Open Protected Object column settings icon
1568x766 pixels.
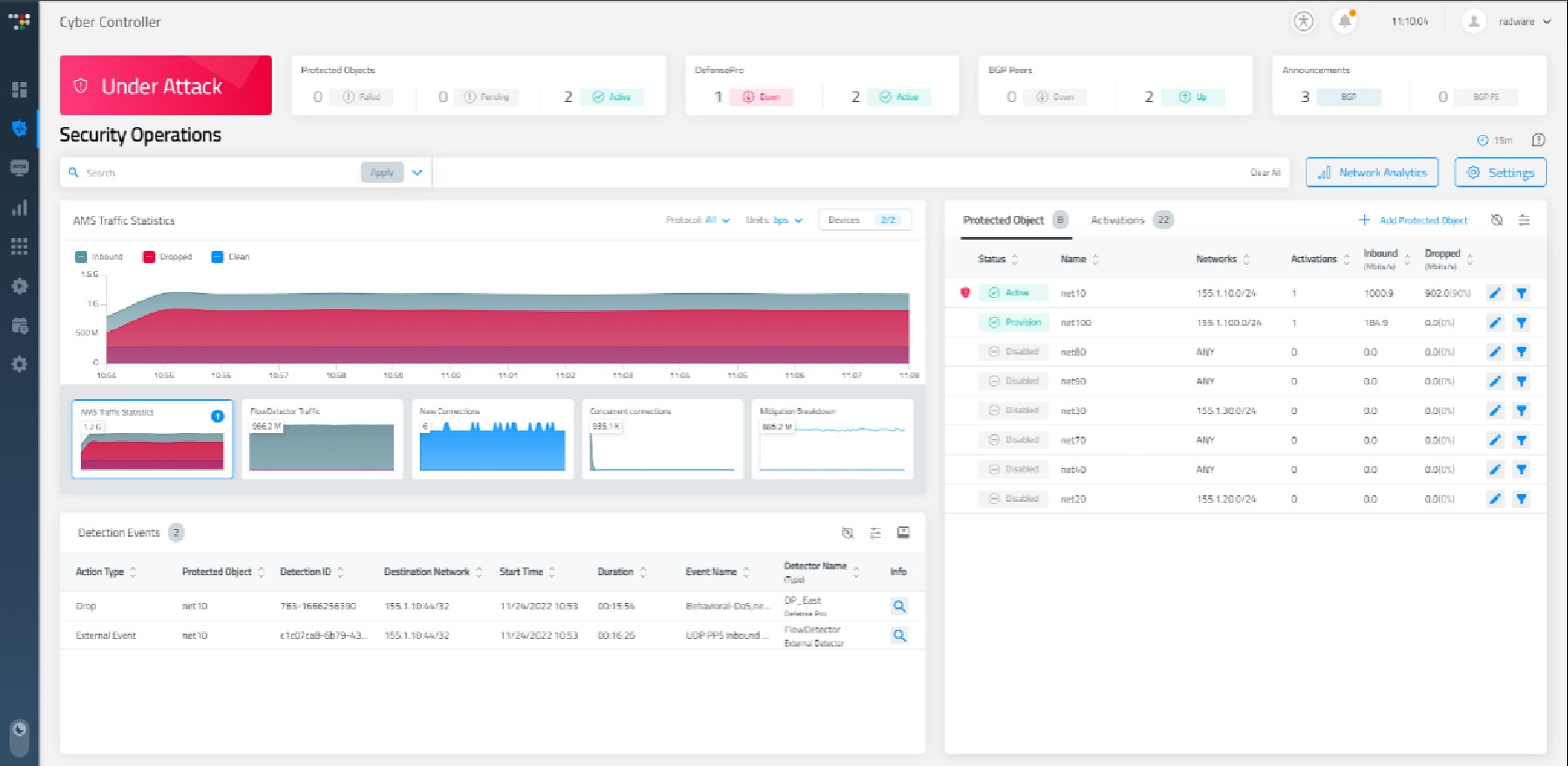(1524, 220)
